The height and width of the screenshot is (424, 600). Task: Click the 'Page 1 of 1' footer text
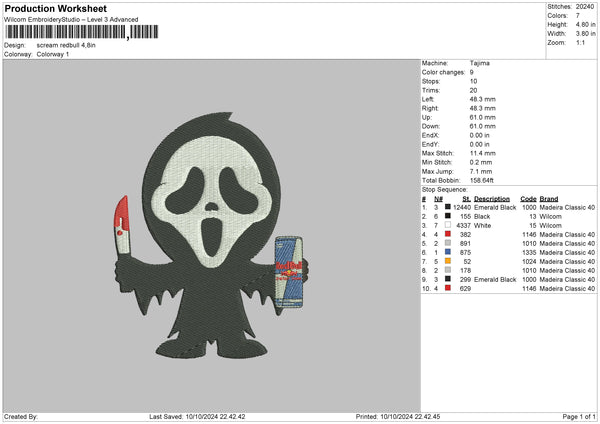point(579,416)
